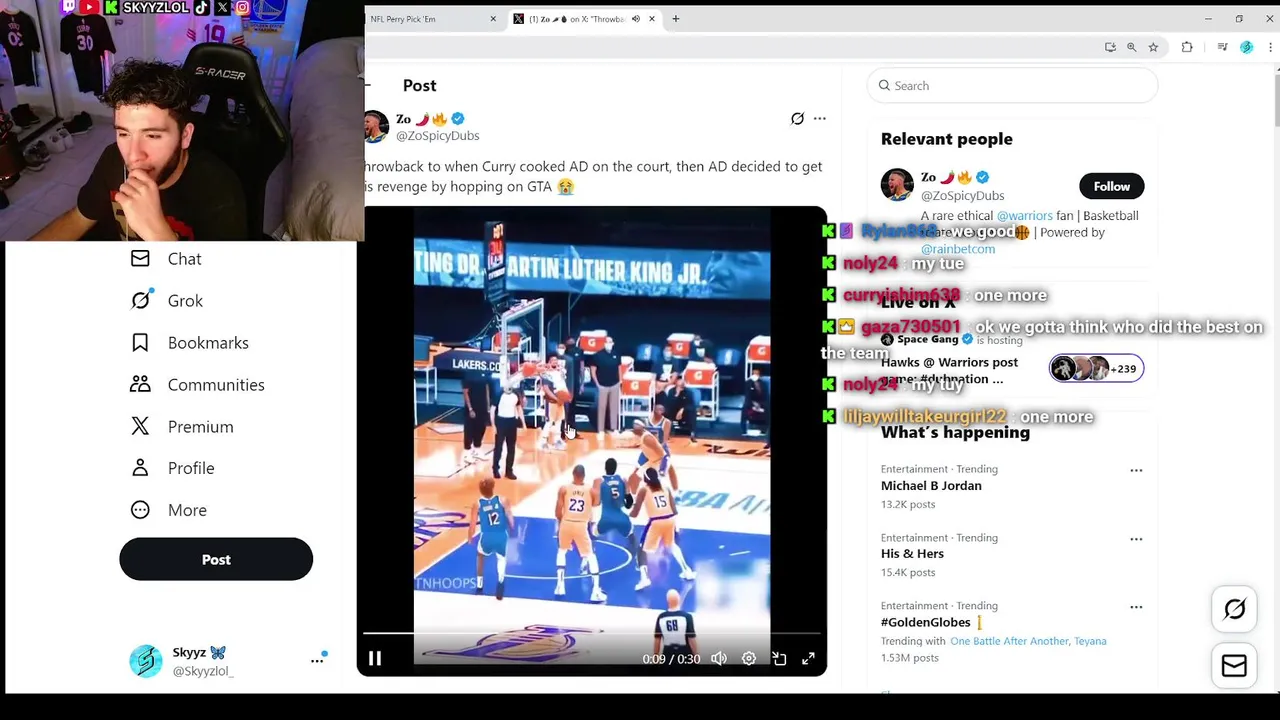1280x720 pixels.
Task: Open the Hawks @ Warriors live space
Action: click(x=949, y=371)
